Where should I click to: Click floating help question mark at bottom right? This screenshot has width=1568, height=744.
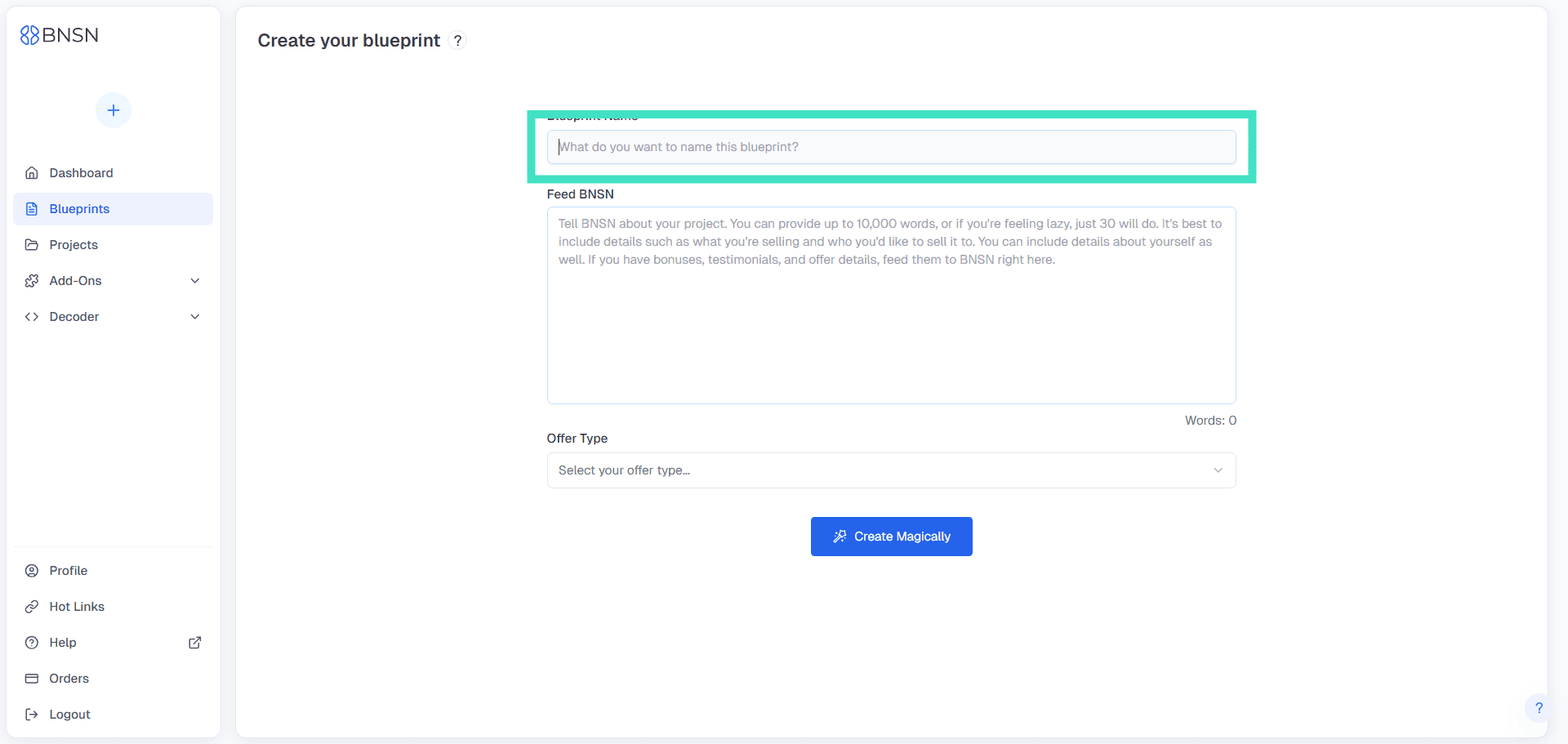(x=1539, y=708)
